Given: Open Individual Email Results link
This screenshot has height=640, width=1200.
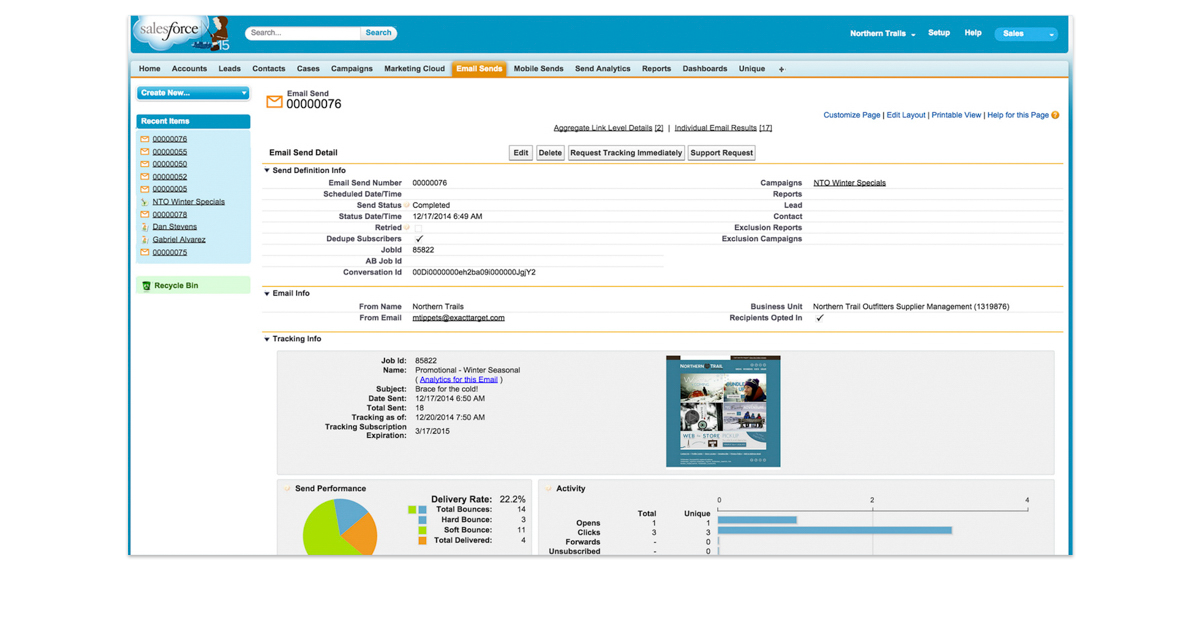Looking at the screenshot, I should coord(723,128).
